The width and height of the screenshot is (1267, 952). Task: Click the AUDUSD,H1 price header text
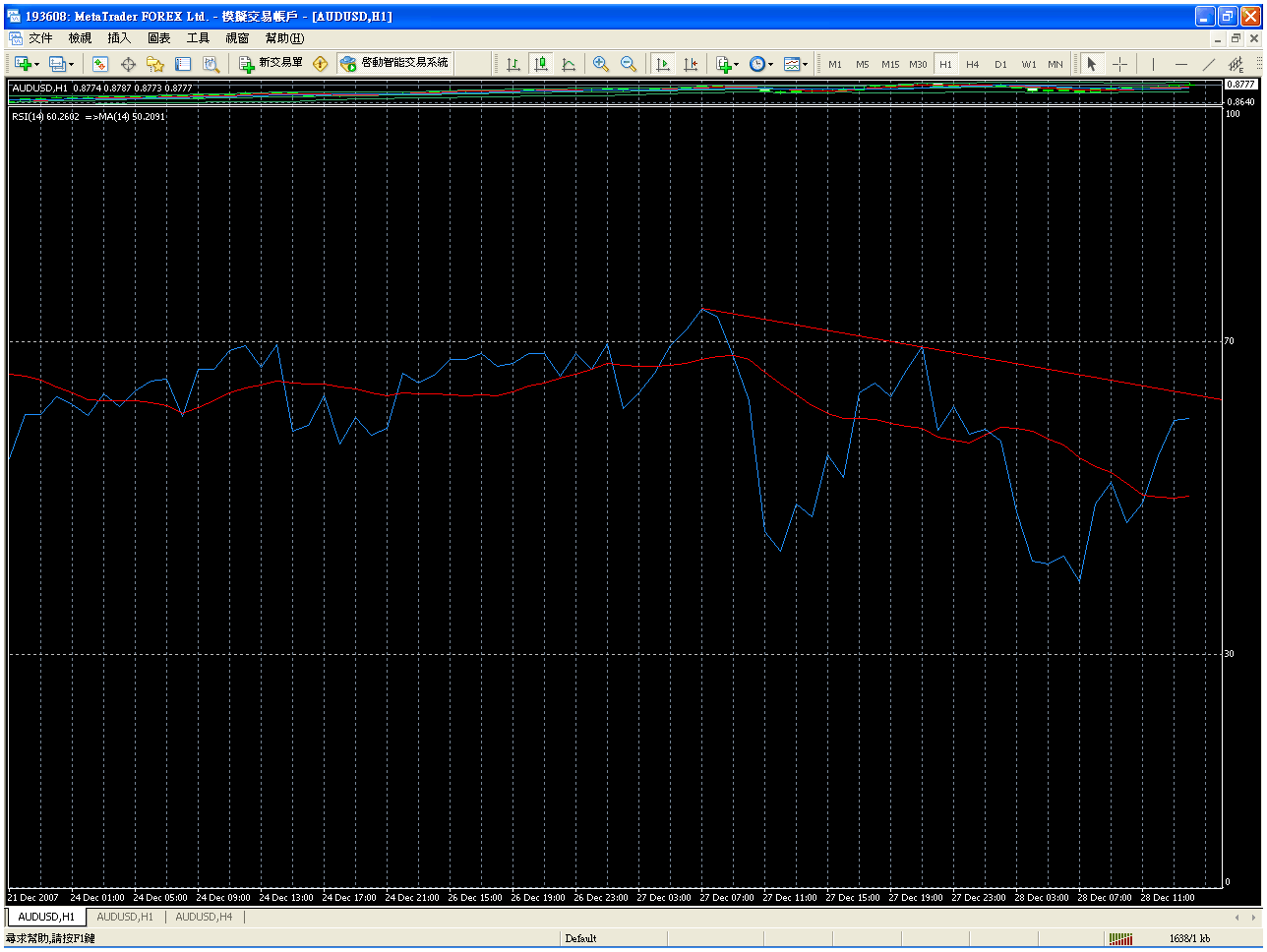(102, 88)
